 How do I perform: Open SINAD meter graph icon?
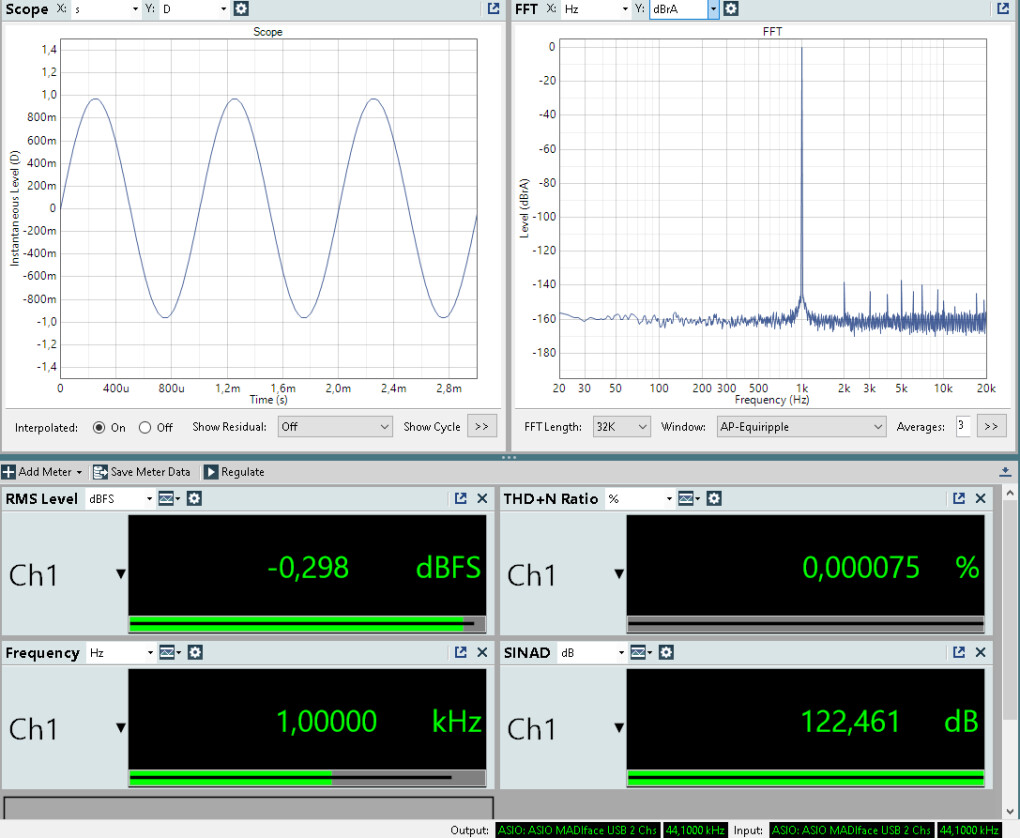(641, 652)
